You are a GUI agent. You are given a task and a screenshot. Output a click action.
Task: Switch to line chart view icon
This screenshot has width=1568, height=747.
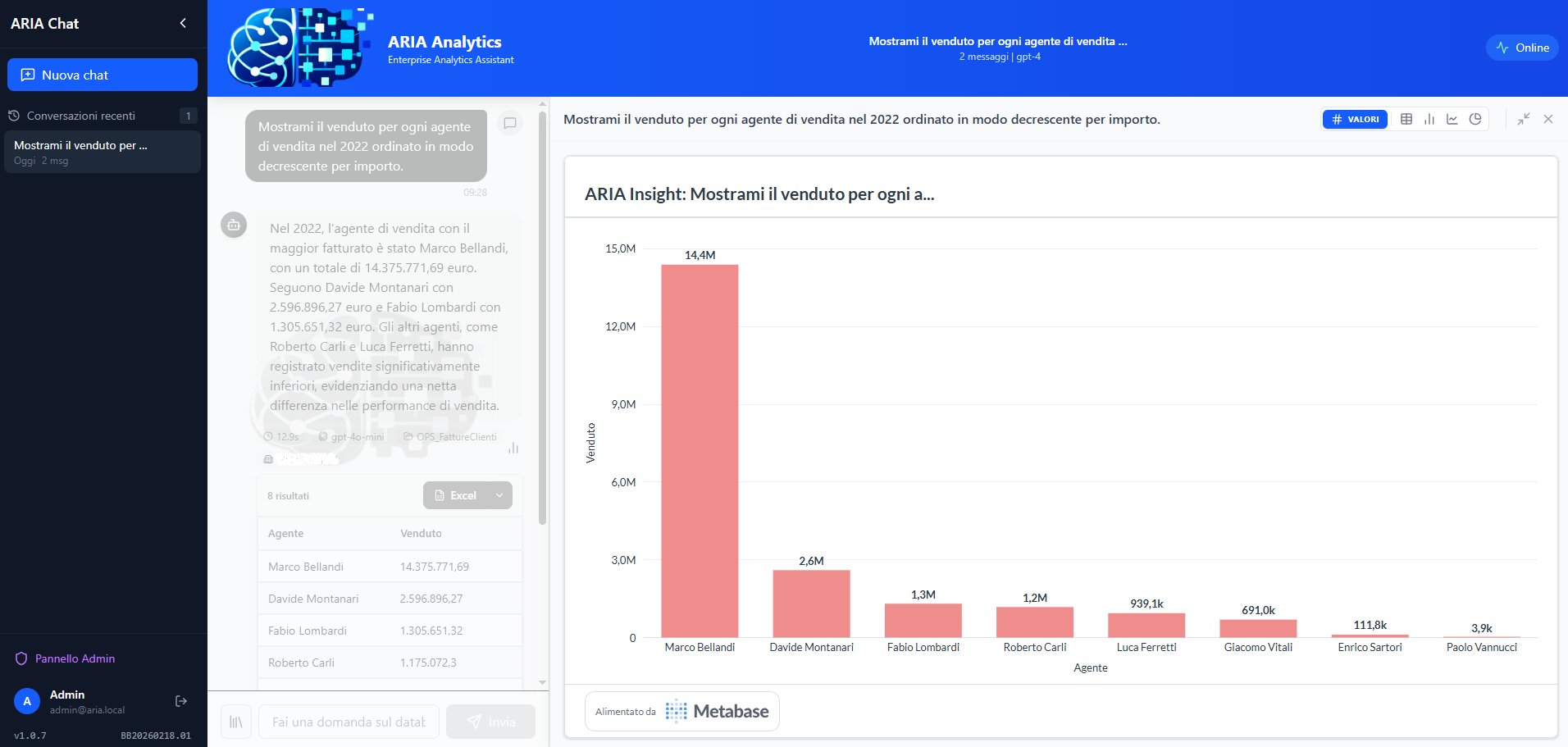(x=1452, y=119)
